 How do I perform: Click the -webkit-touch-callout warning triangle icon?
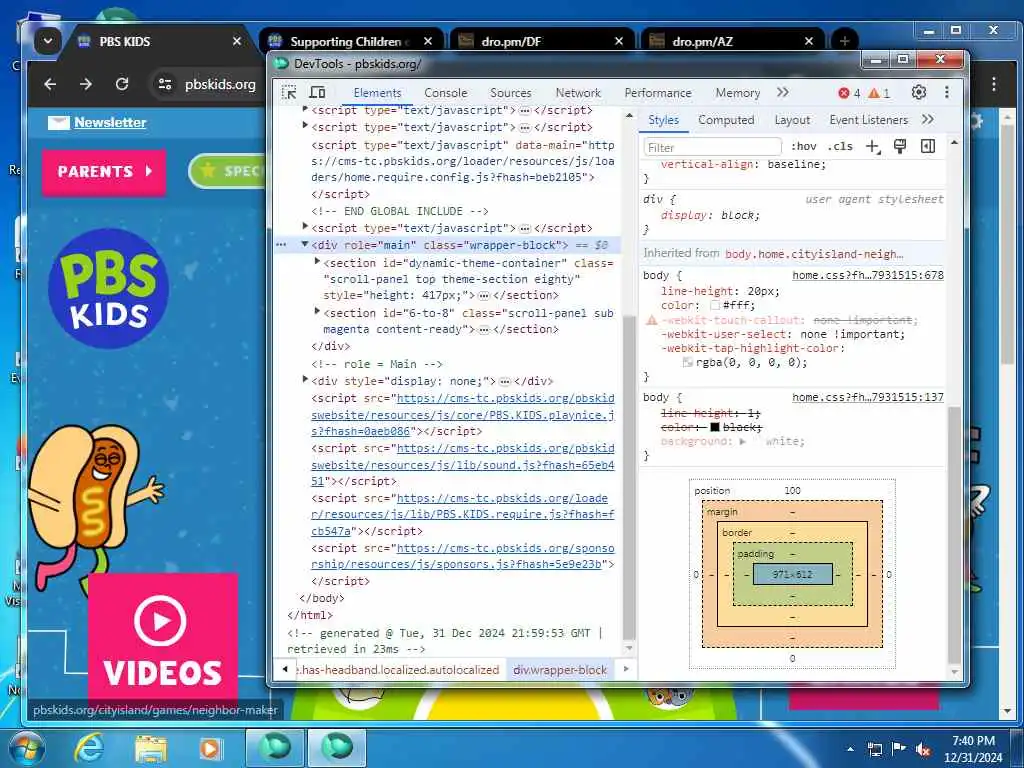pyautogui.click(x=651, y=320)
